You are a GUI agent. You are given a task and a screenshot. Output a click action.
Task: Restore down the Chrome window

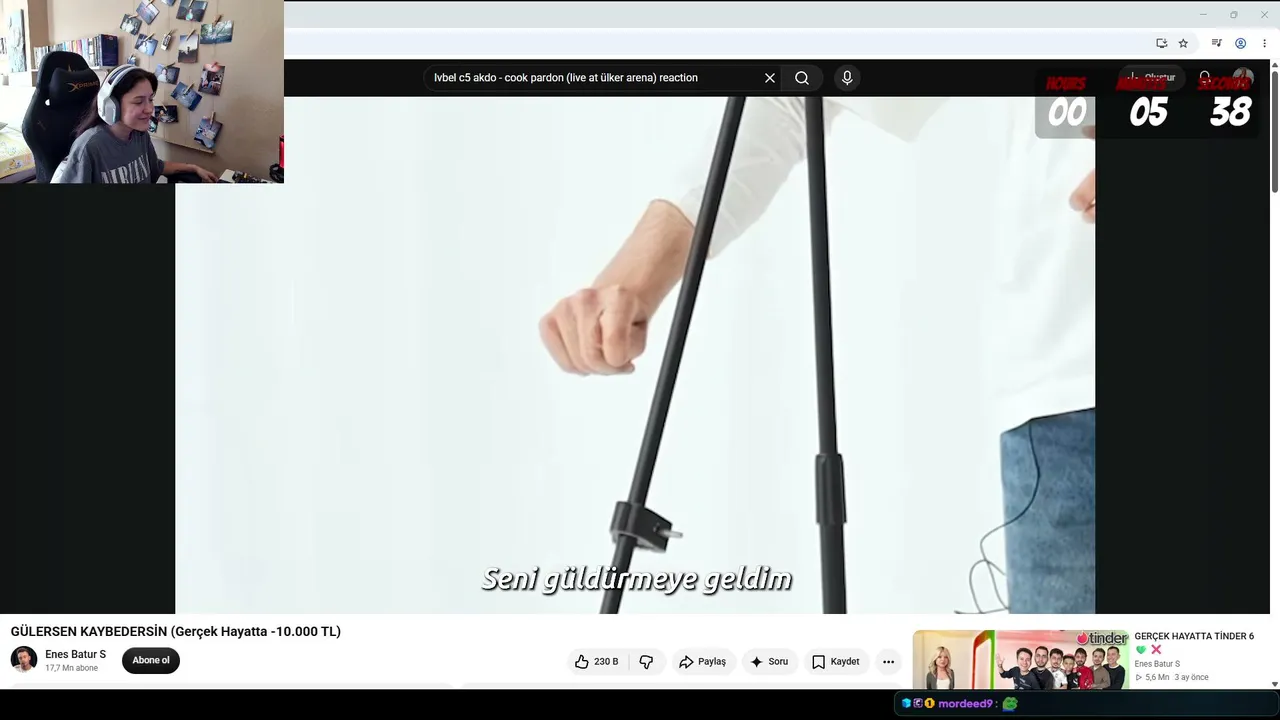coord(1233,14)
